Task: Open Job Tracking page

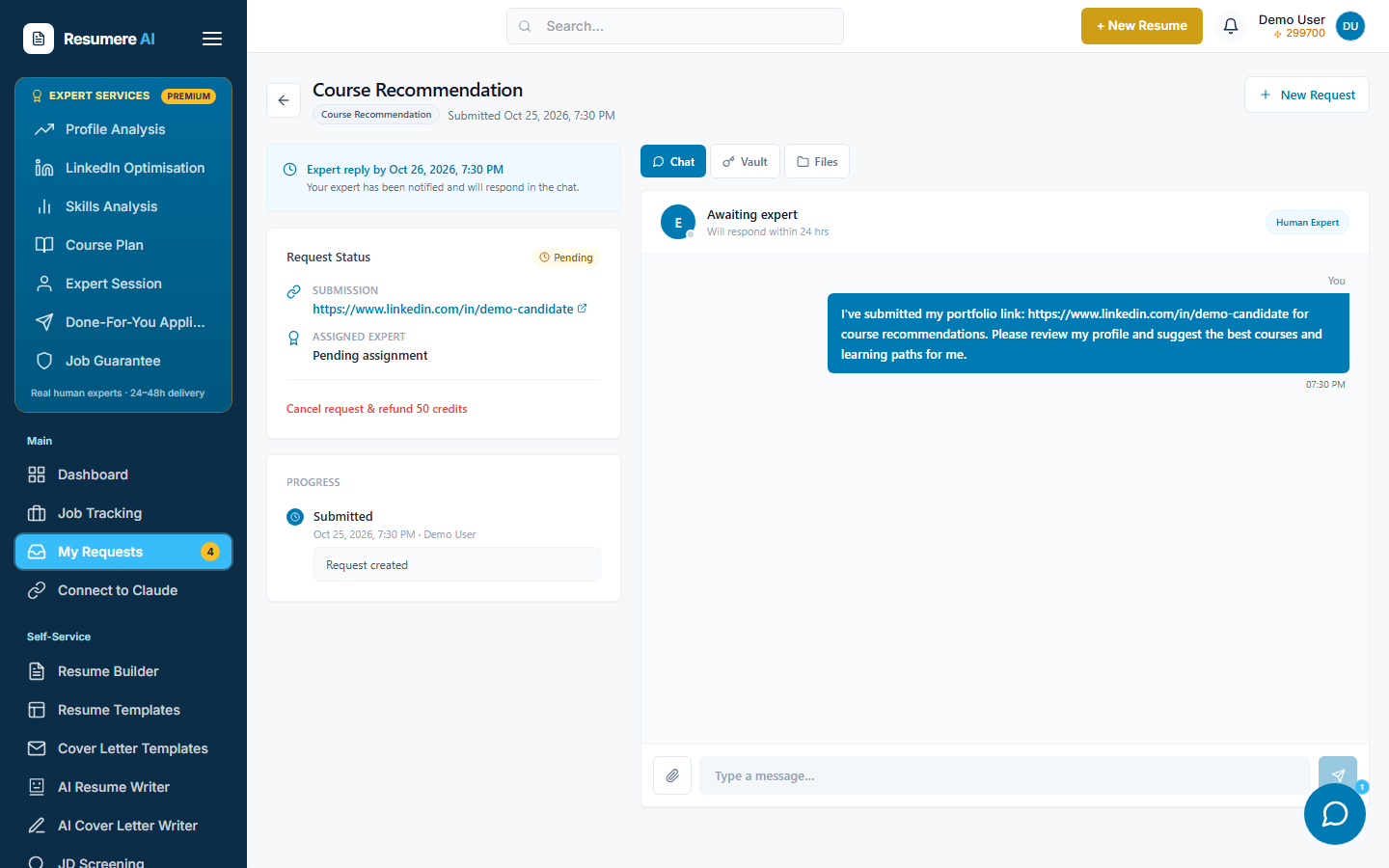Action: [x=123, y=513]
